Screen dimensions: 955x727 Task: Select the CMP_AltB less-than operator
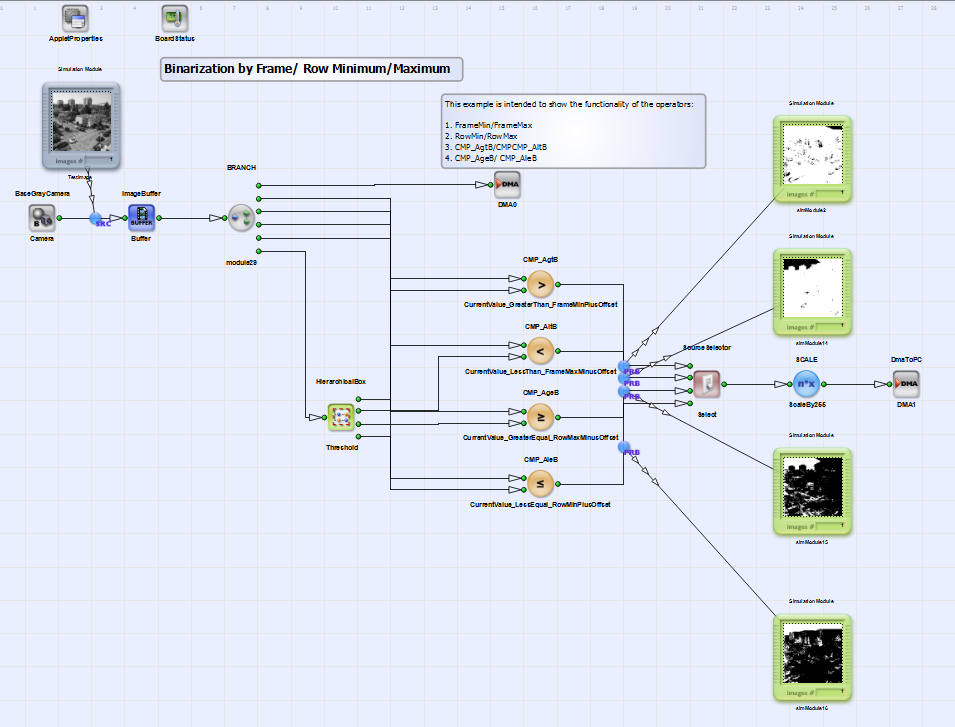pos(540,351)
